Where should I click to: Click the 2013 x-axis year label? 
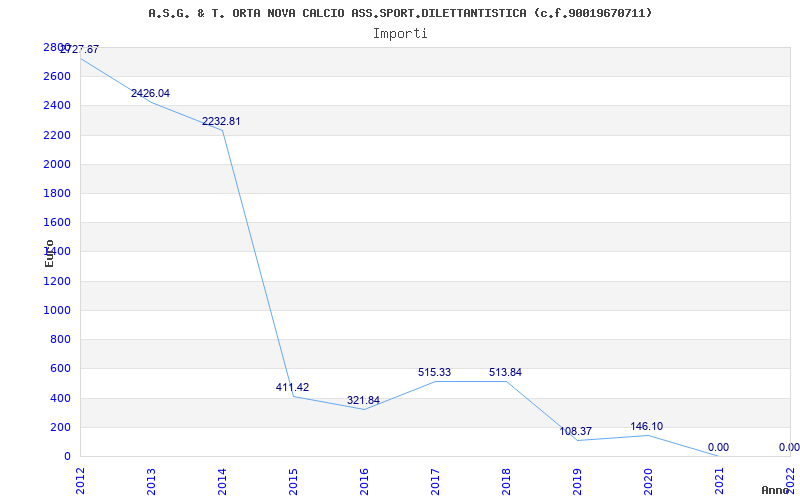pos(151,480)
